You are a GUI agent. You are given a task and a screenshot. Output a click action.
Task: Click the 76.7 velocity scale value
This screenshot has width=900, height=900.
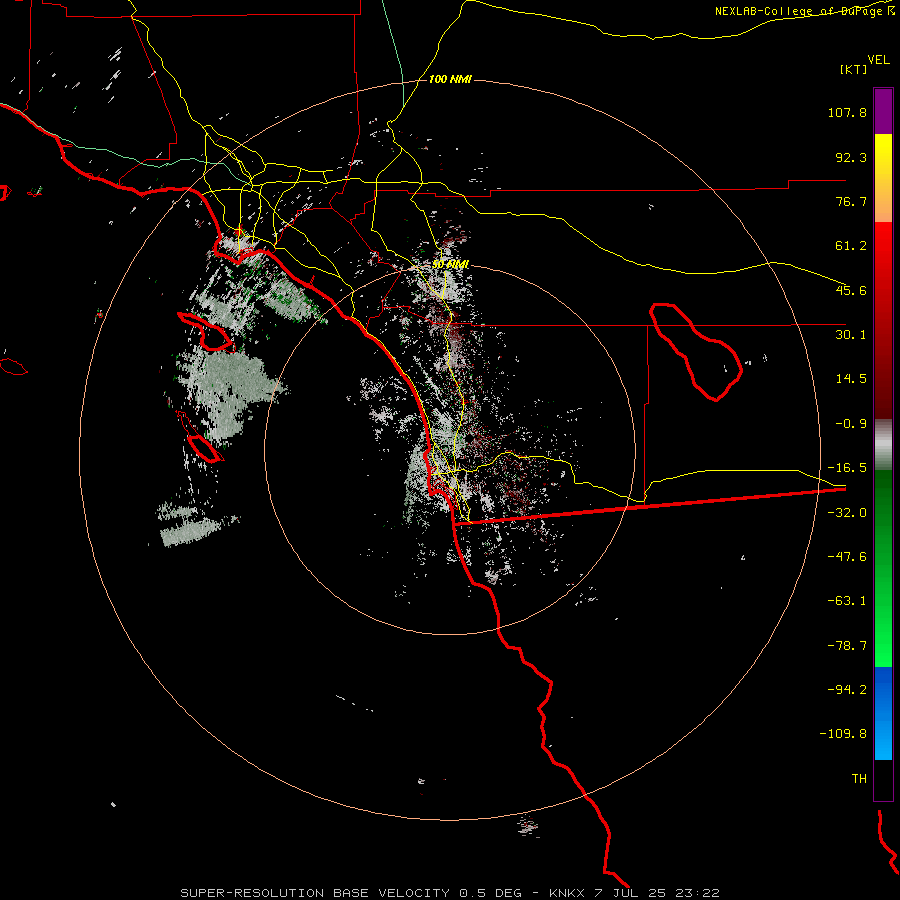click(x=851, y=201)
